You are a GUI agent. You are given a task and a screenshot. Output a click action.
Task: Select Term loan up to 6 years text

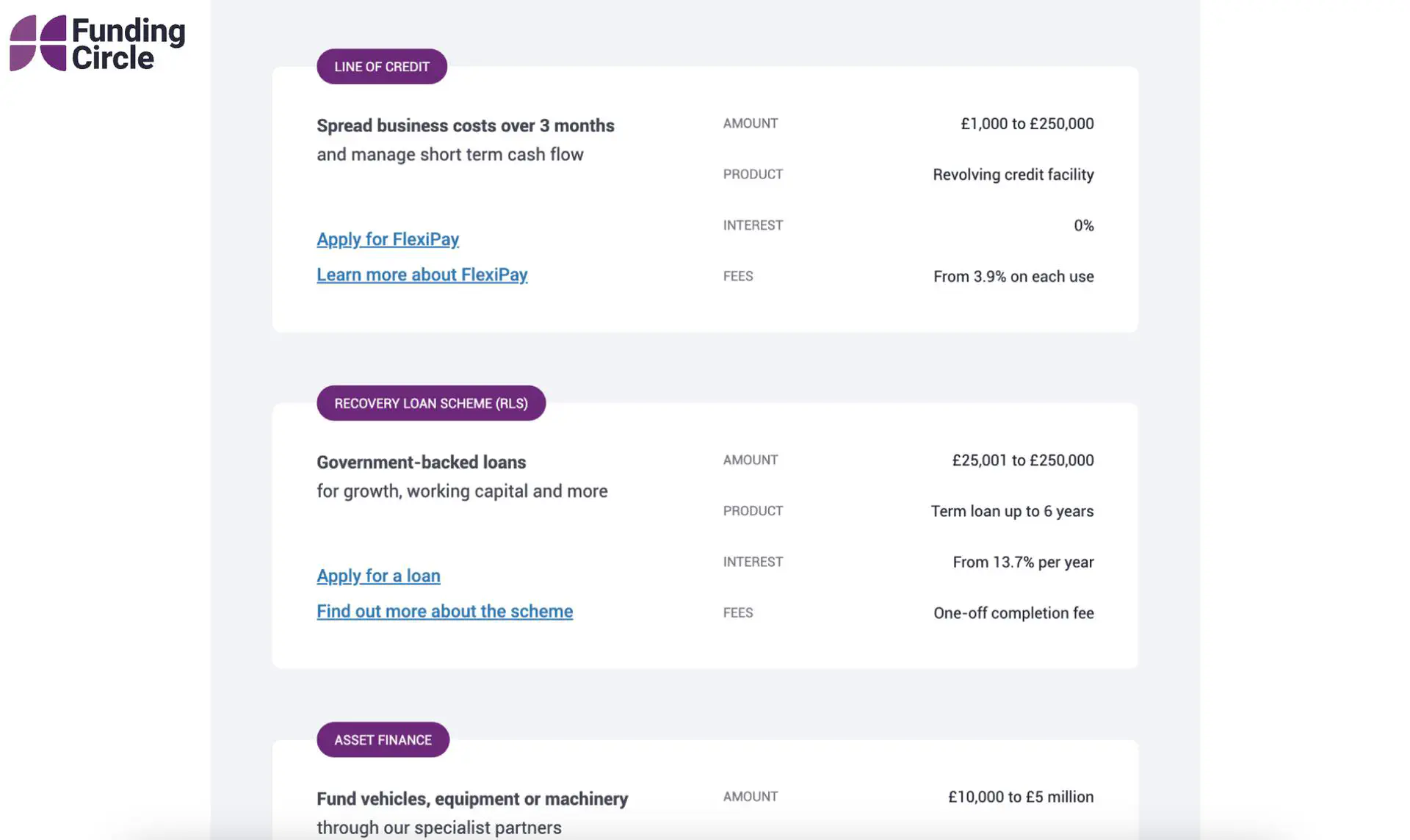[1012, 511]
